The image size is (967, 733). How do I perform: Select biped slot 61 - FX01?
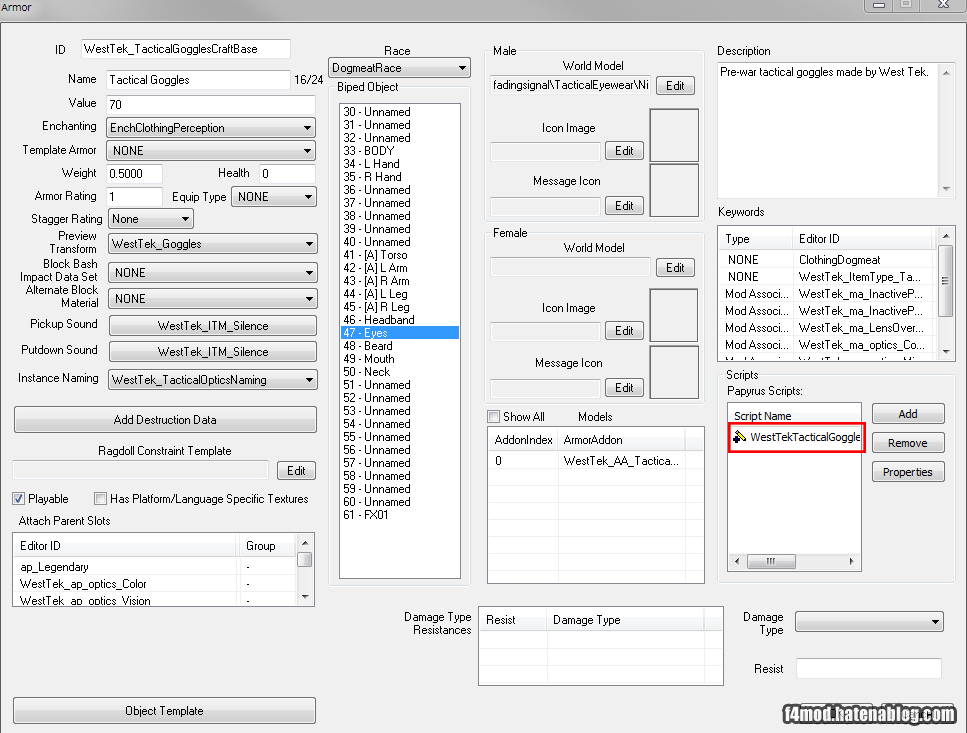point(400,515)
